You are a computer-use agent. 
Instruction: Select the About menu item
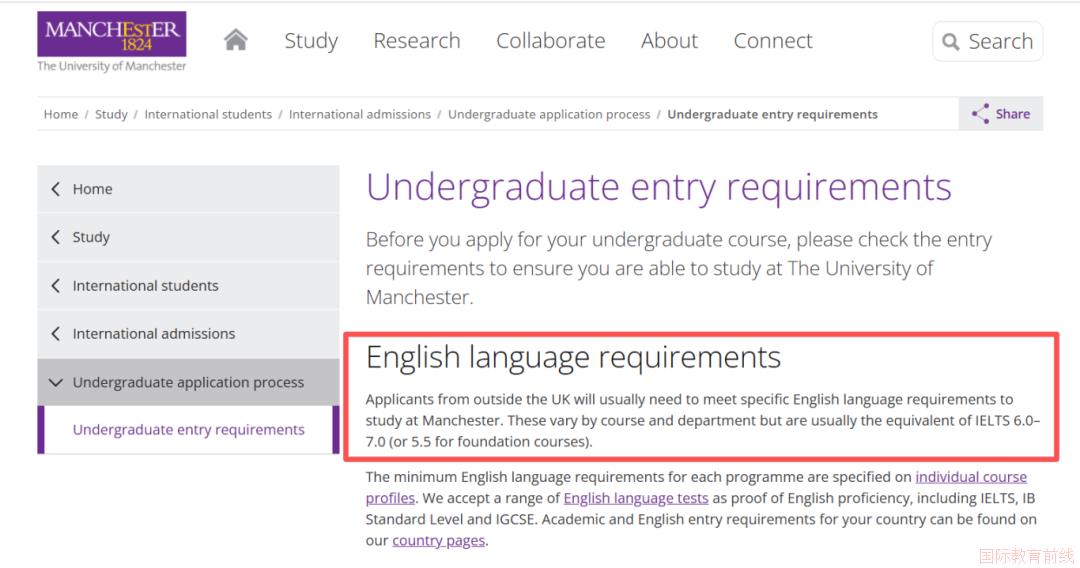click(x=669, y=41)
